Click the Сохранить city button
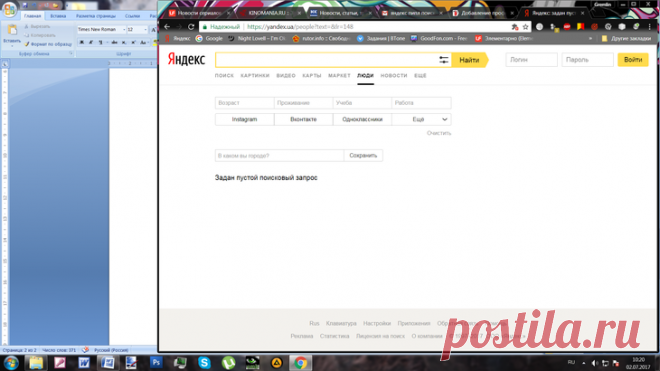Screen dimensions: 660x371 click(363, 155)
